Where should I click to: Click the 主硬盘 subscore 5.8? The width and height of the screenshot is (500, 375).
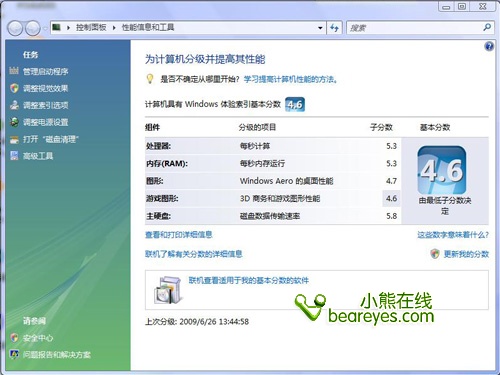(x=391, y=216)
